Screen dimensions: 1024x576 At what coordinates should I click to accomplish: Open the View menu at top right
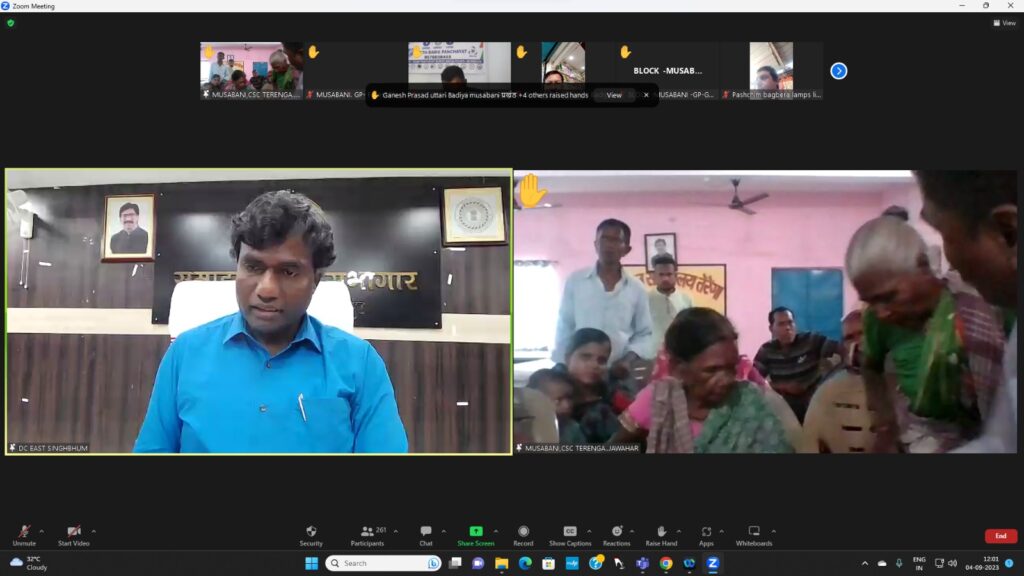click(x=1004, y=23)
